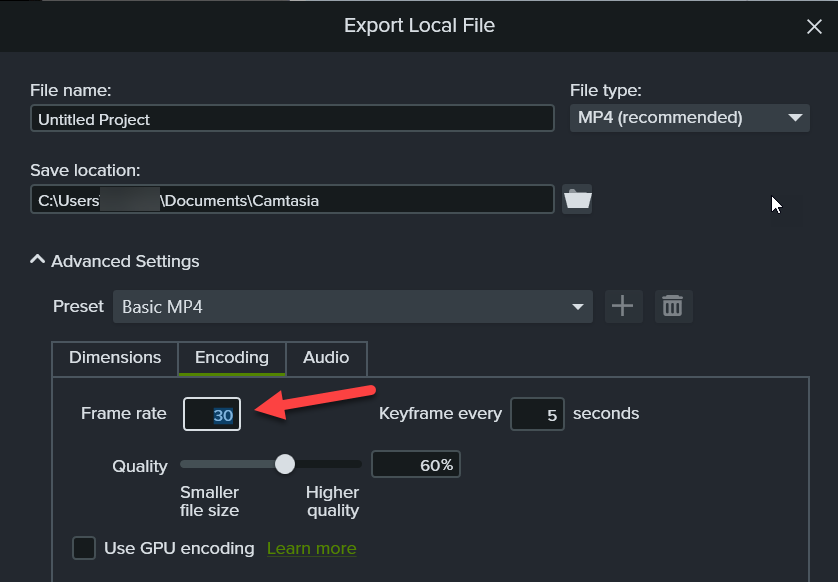Open the File type dropdown
The width and height of the screenshot is (838, 582).
pyautogui.click(x=690, y=118)
